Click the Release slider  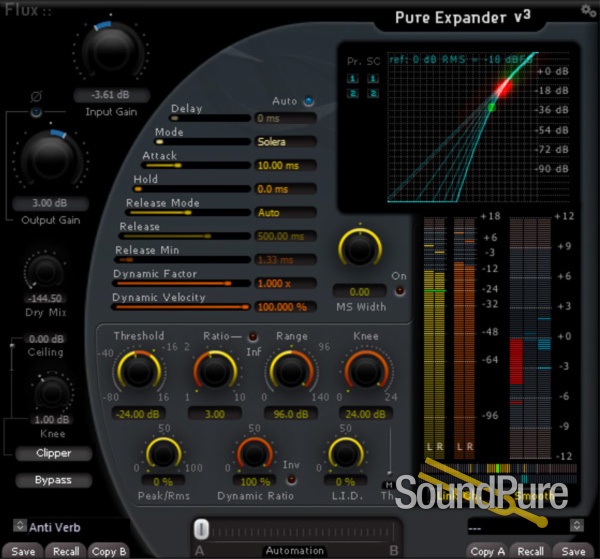pos(184,236)
